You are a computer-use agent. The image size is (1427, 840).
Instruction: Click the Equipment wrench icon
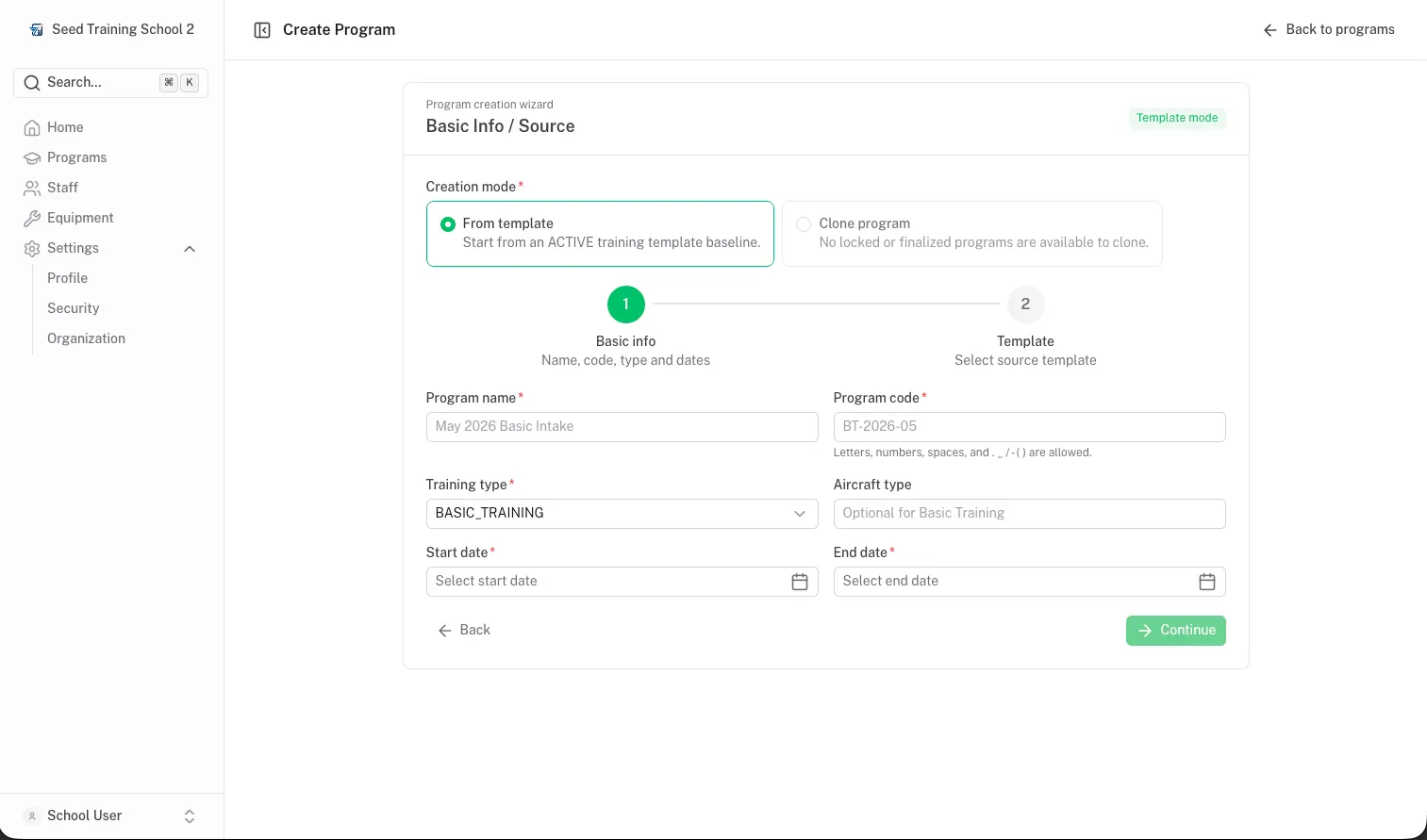point(32,218)
